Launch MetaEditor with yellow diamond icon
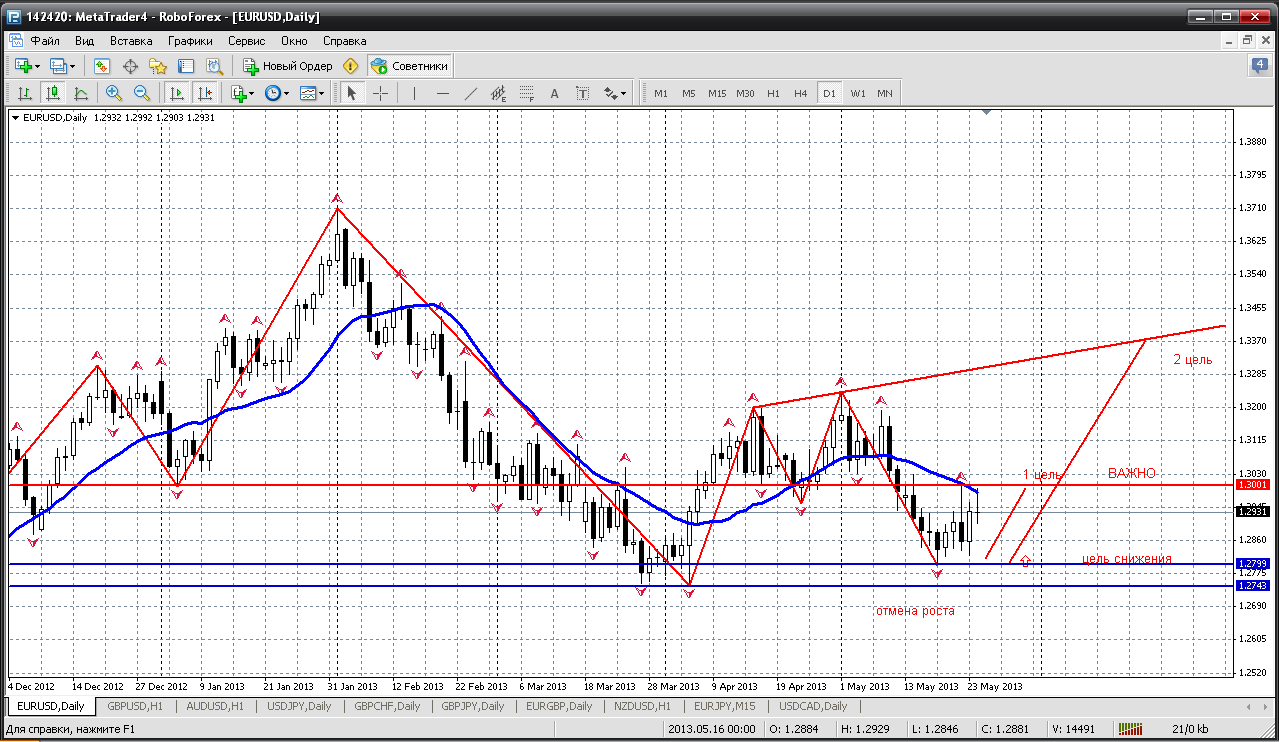The height and width of the screenshot is (742, 1279). [350, 66]
